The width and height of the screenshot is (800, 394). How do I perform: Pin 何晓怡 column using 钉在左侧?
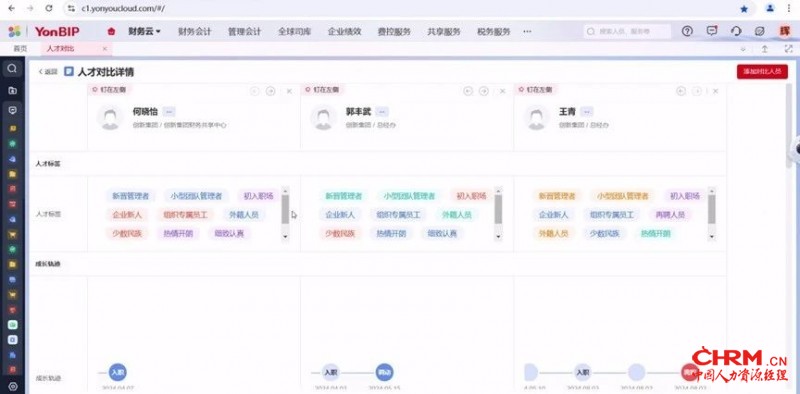tap(108, 90)
